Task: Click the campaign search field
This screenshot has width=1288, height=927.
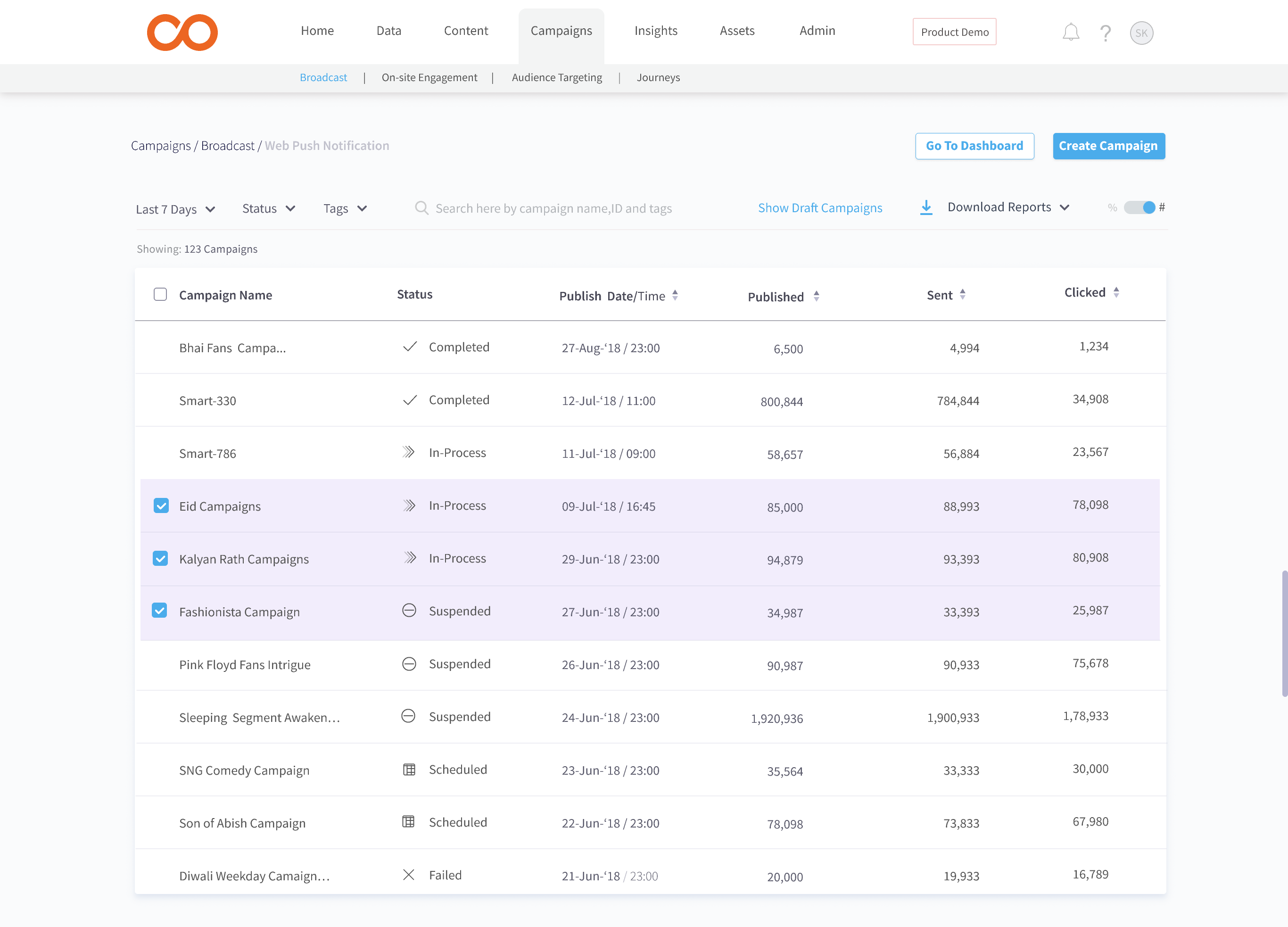Action: coord(553,208)
